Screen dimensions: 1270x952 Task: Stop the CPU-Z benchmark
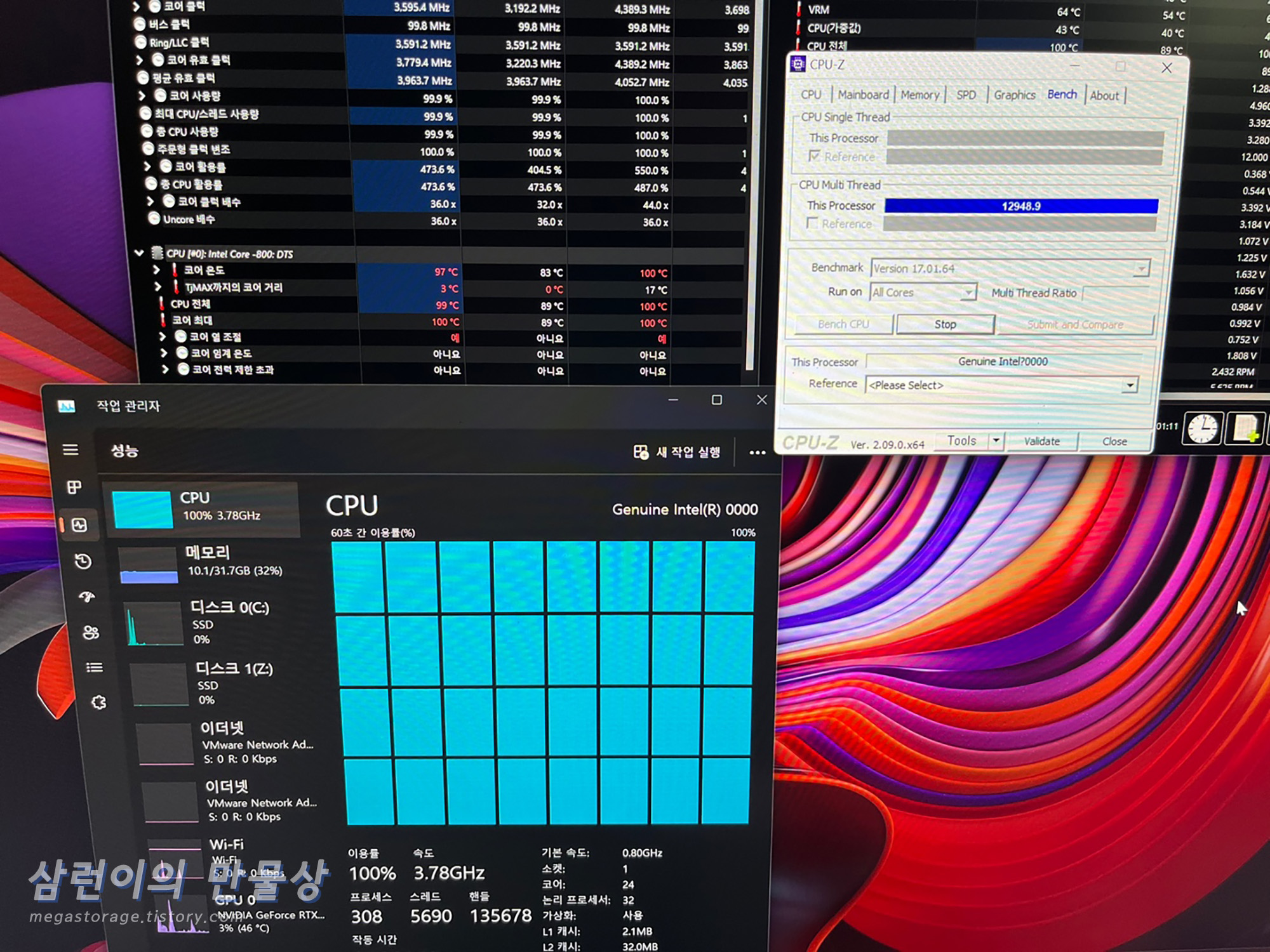point(945,324)
